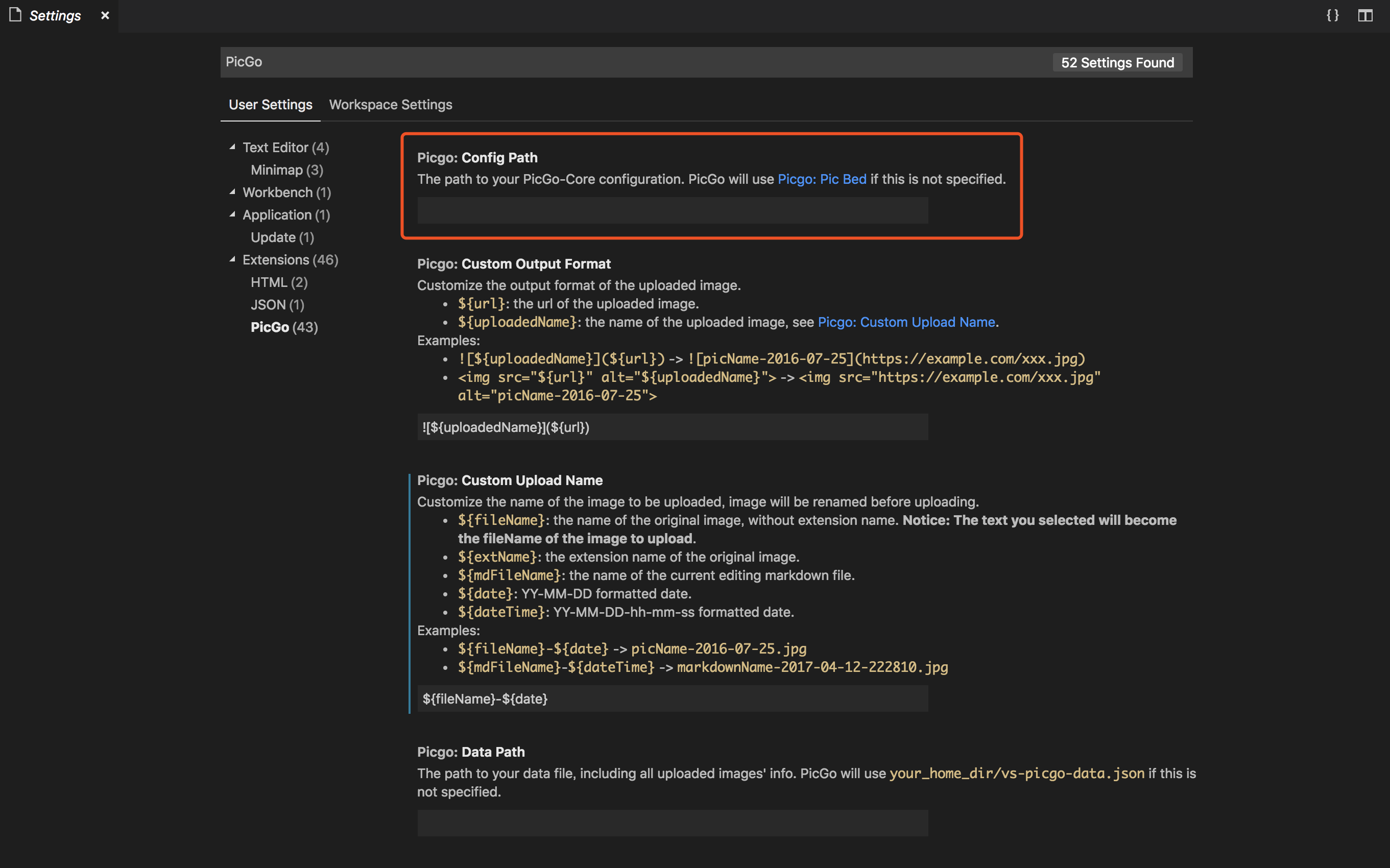
Task: Click the split editor icon
Action: tap(1365, 15)
